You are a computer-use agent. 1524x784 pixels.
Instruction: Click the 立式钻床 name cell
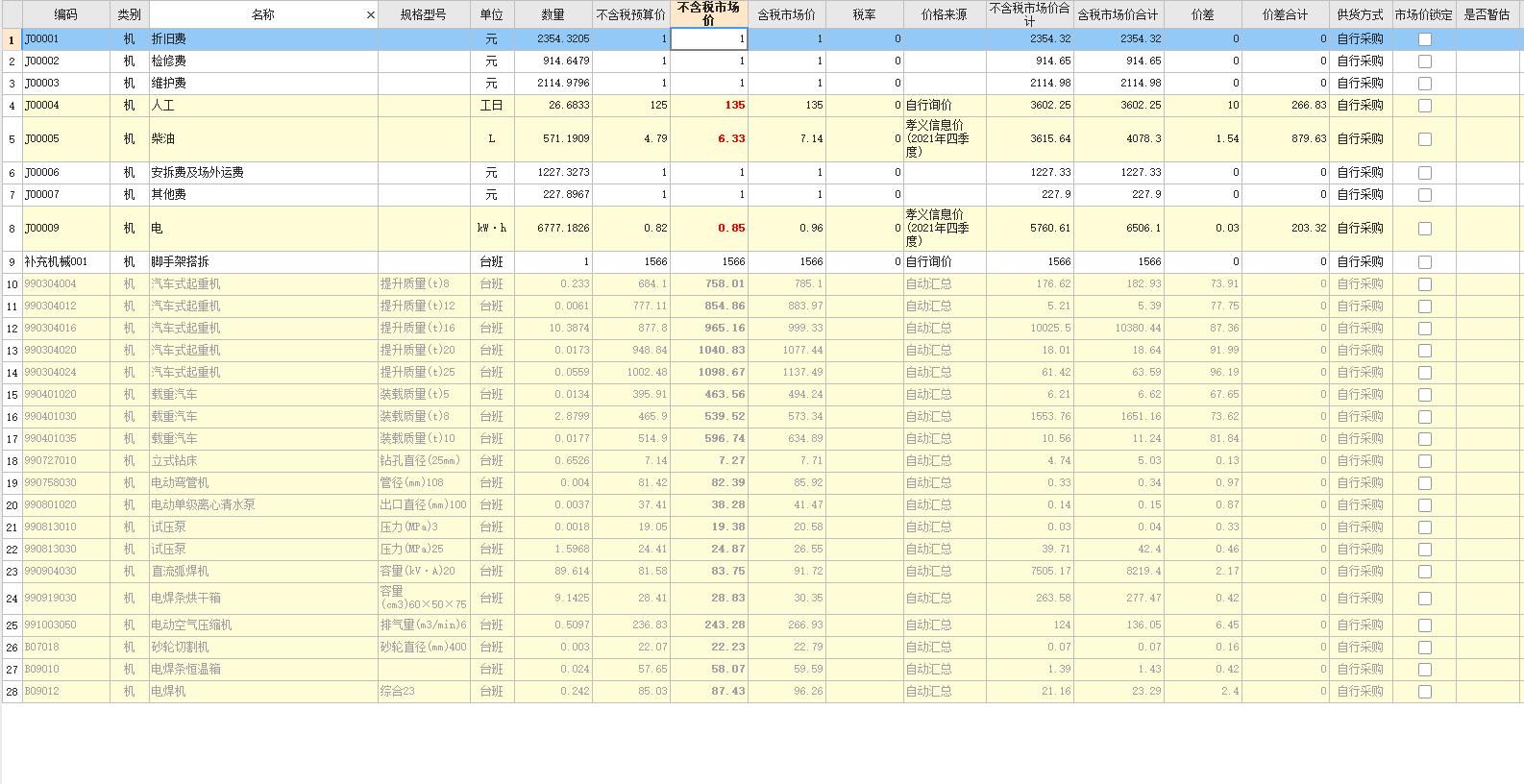[x=263, y=461]
